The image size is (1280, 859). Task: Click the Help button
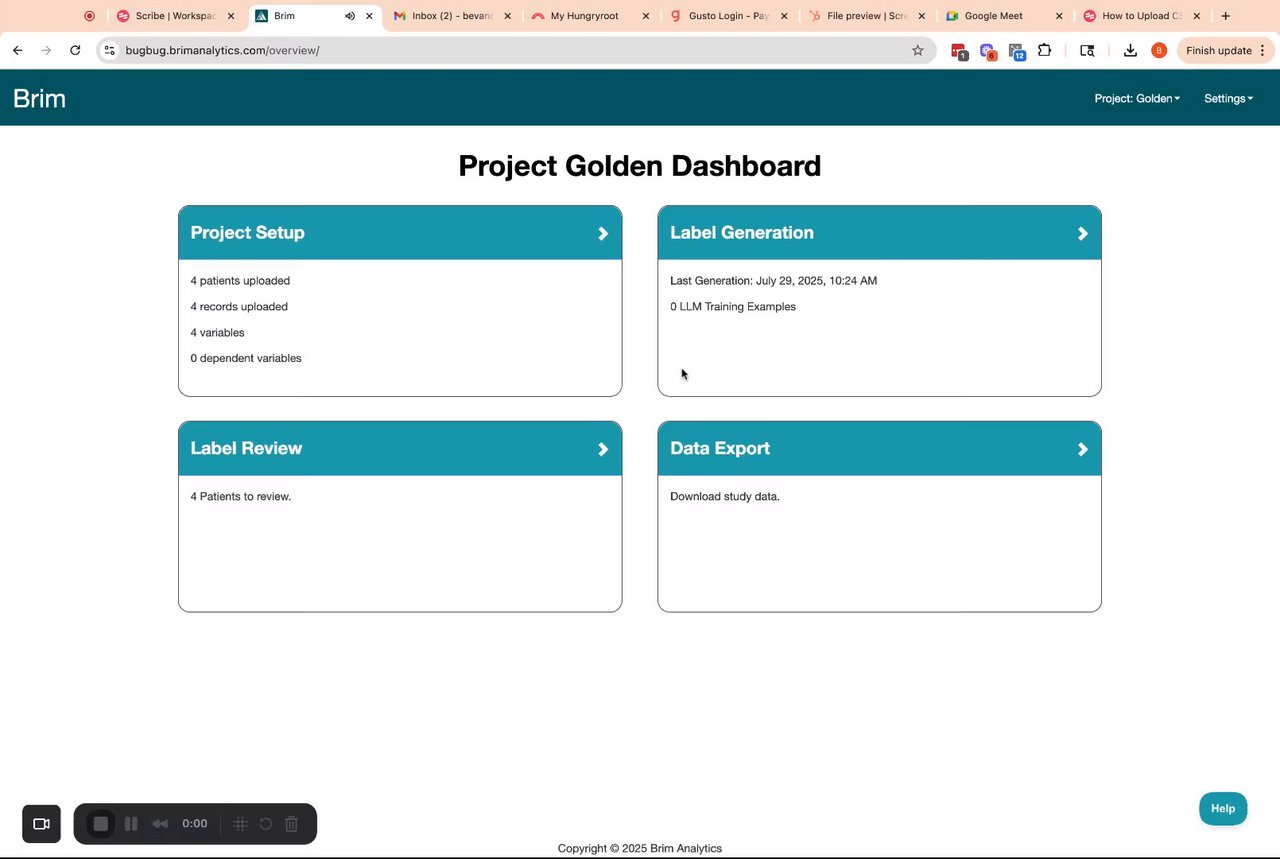(1223, 809)
